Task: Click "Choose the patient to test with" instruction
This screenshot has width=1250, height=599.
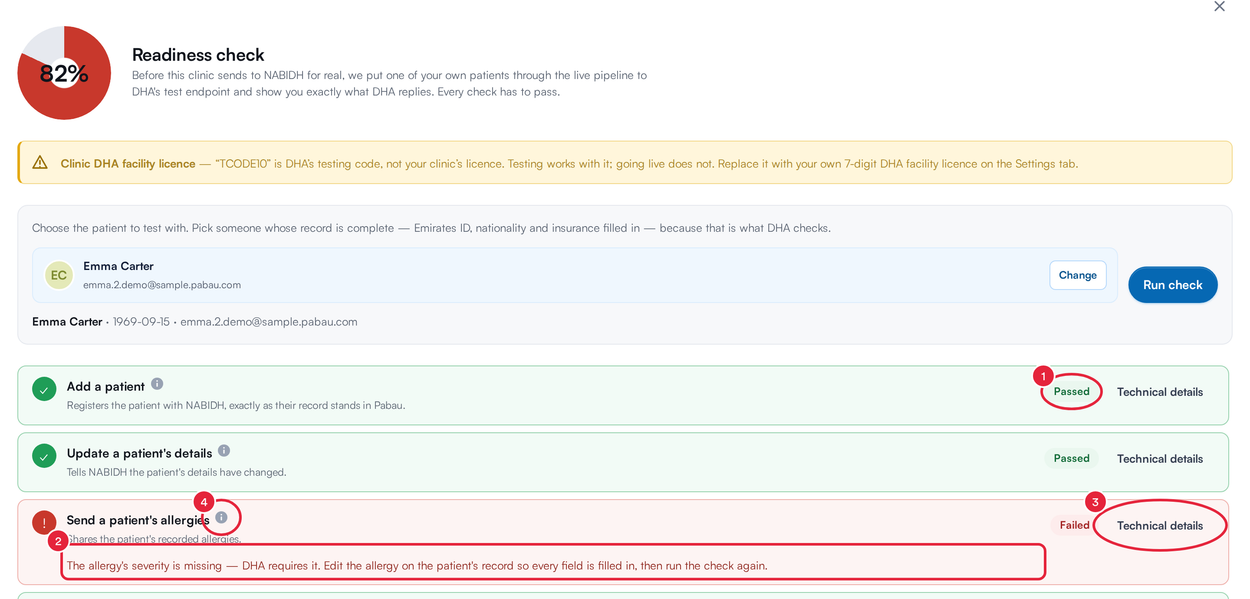Action: pos(431,228)
